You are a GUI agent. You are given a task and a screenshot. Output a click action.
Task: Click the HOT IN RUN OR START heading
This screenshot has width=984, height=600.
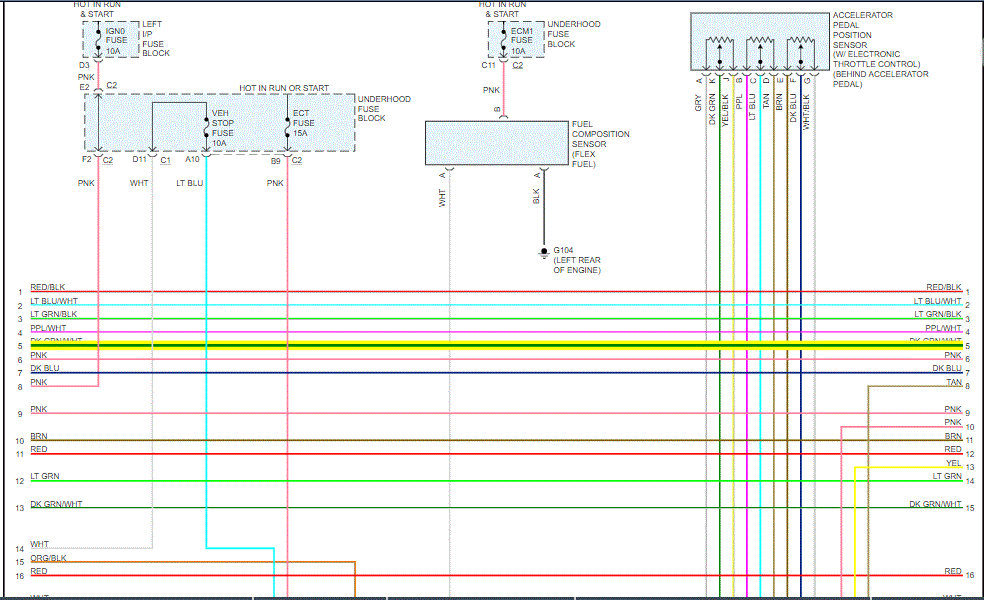284,88
